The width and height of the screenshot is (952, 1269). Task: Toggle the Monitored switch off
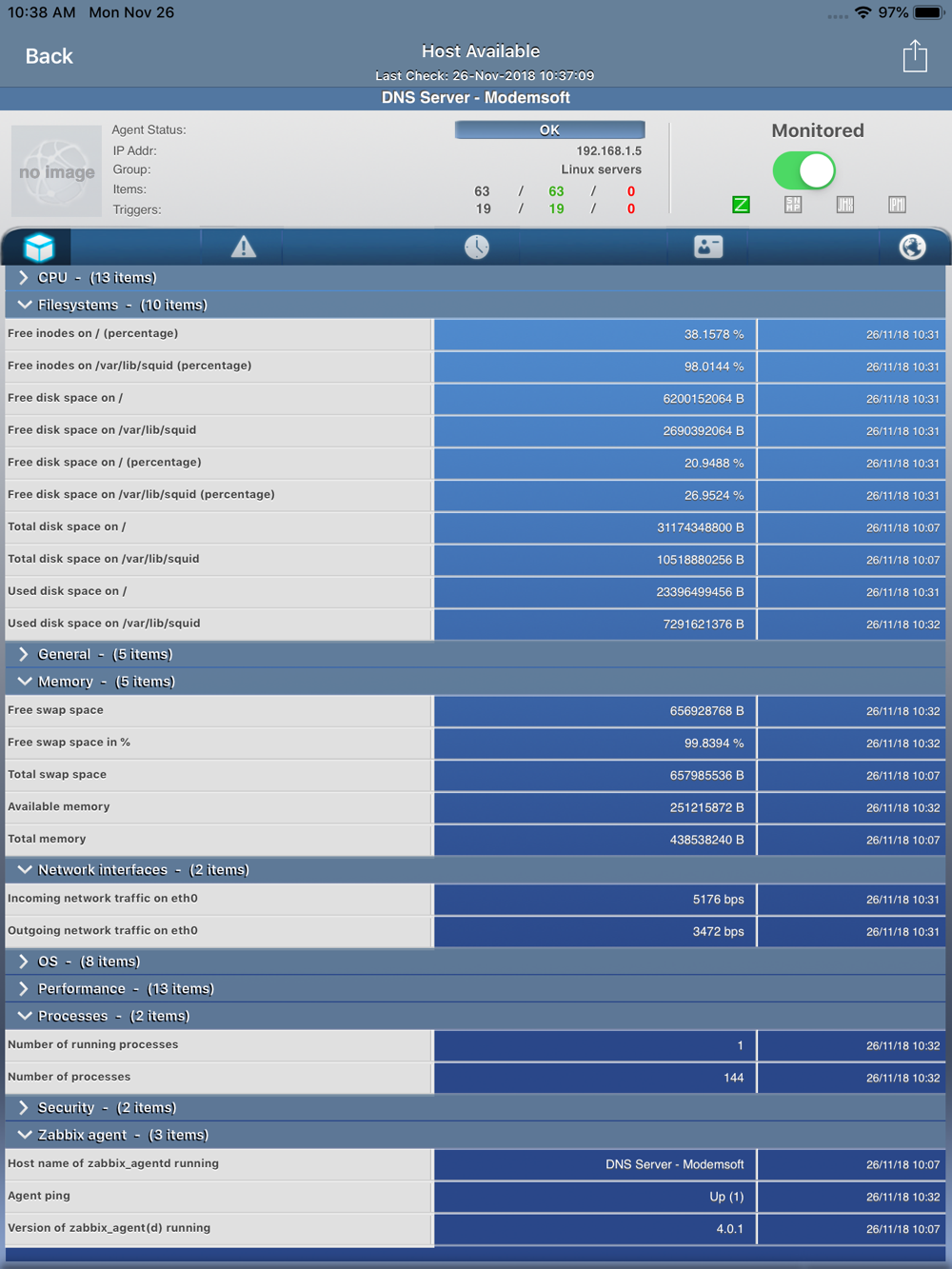[x=803, y=171]
